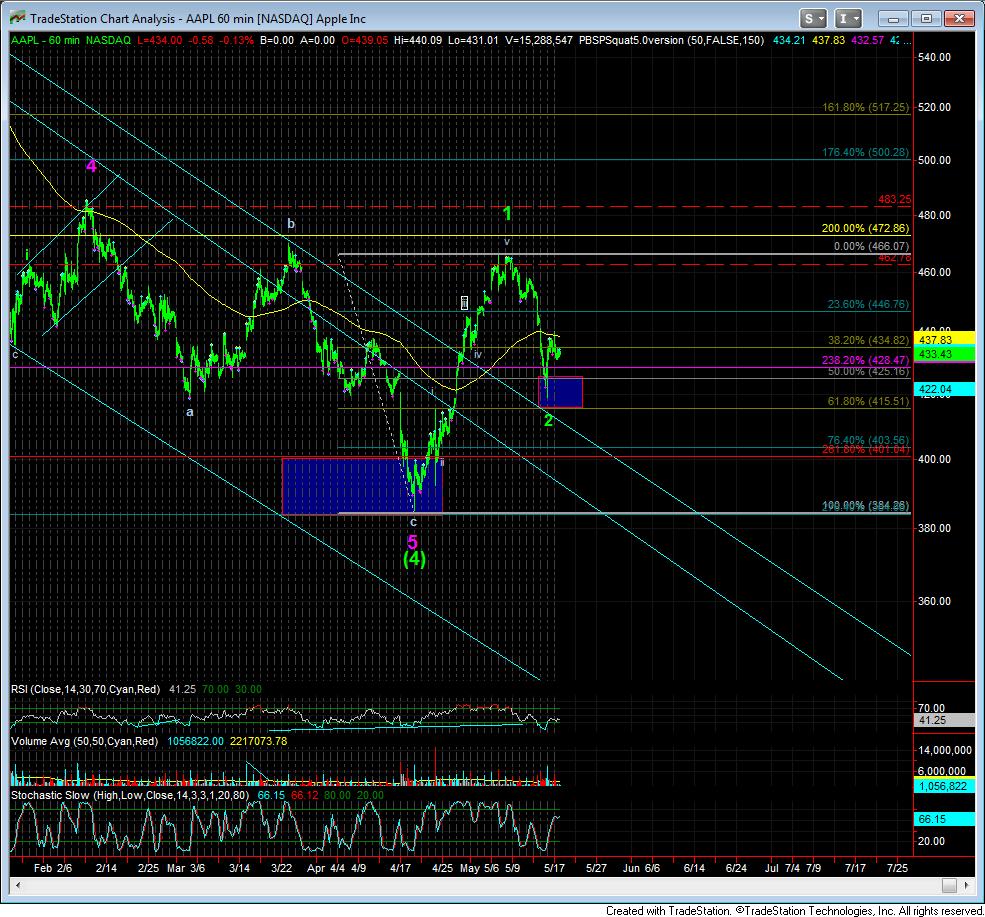Image resolution: width=985 pixels, height=917 pixels.
Task: Click the 'Volume Avg (50,50,Cyan,Red)' subgraph label
Action: click(84, 741)
